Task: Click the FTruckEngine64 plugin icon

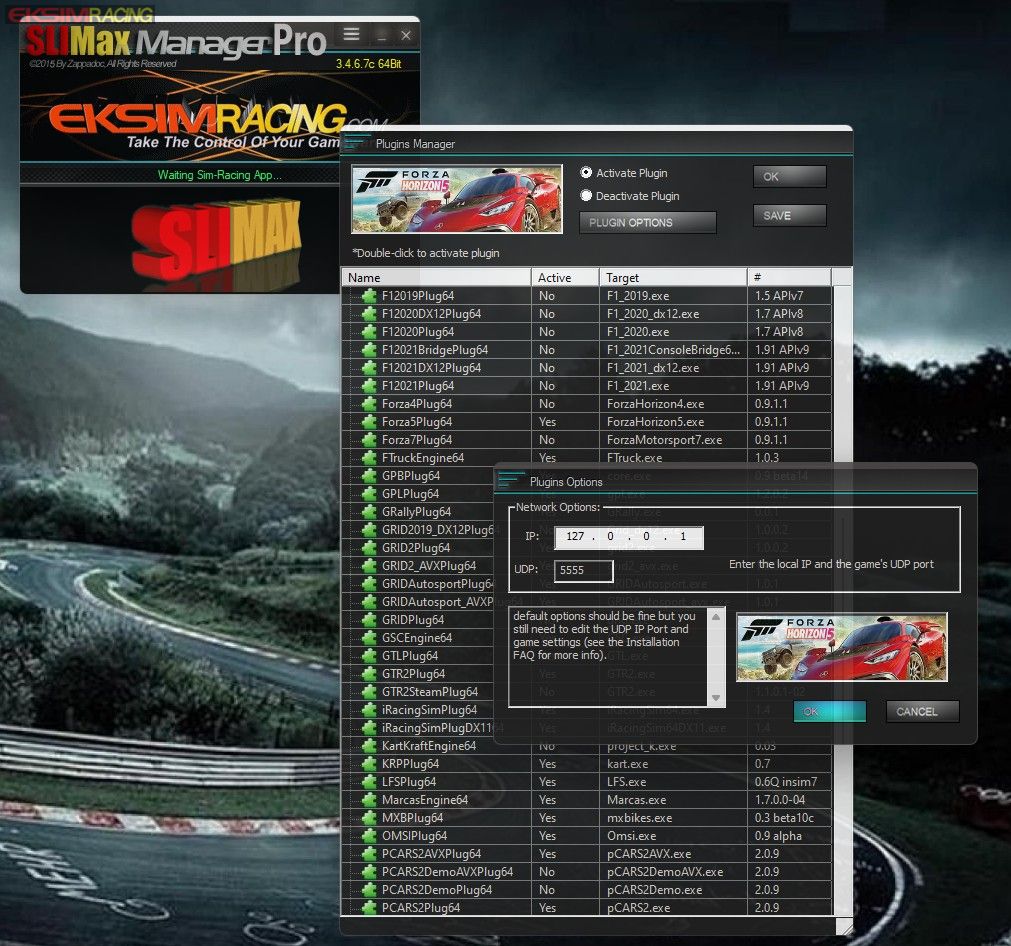Action: coord(369,458)
